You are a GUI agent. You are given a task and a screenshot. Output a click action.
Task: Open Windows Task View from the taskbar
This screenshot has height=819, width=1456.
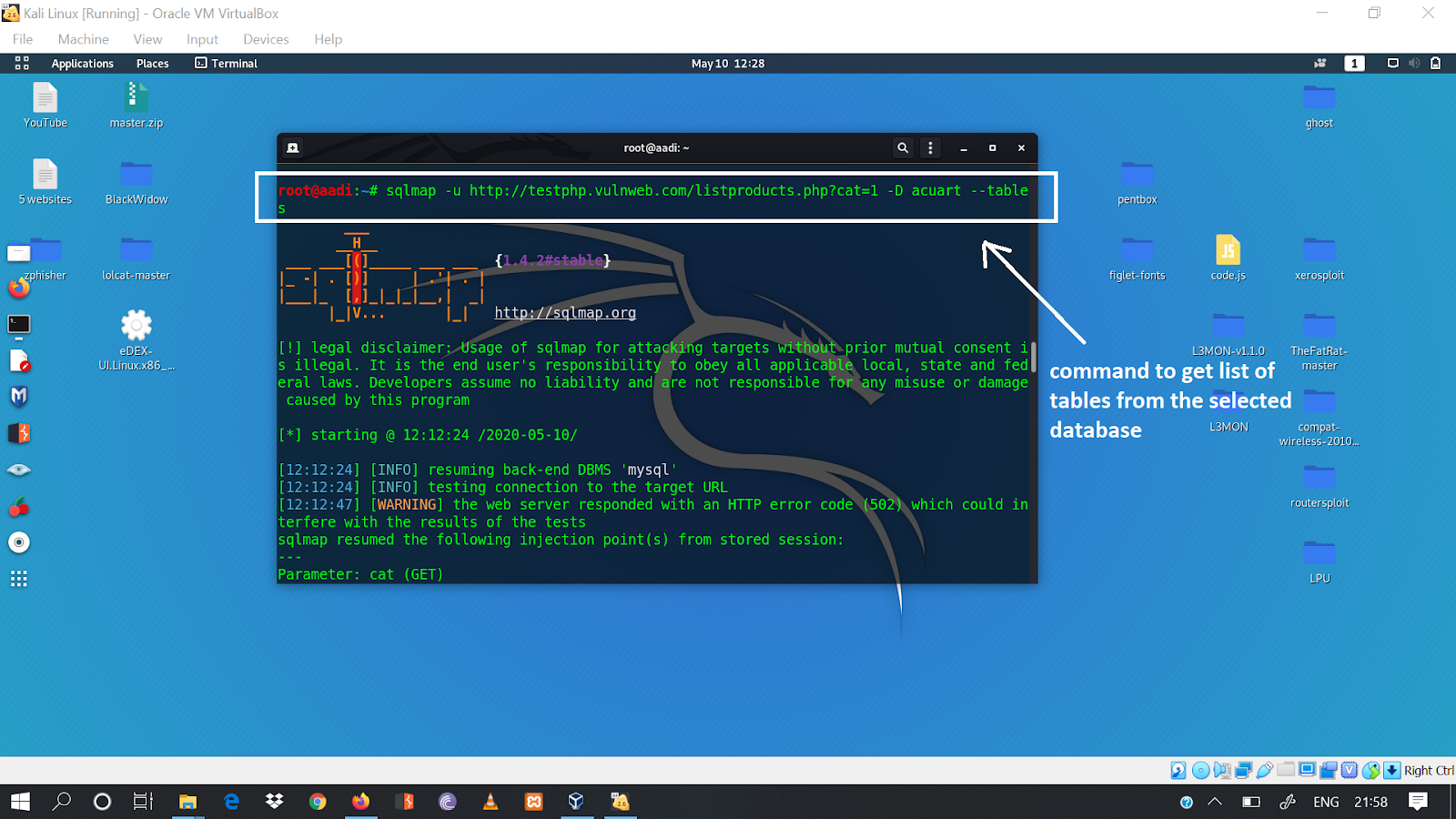(x=143, y=802)
